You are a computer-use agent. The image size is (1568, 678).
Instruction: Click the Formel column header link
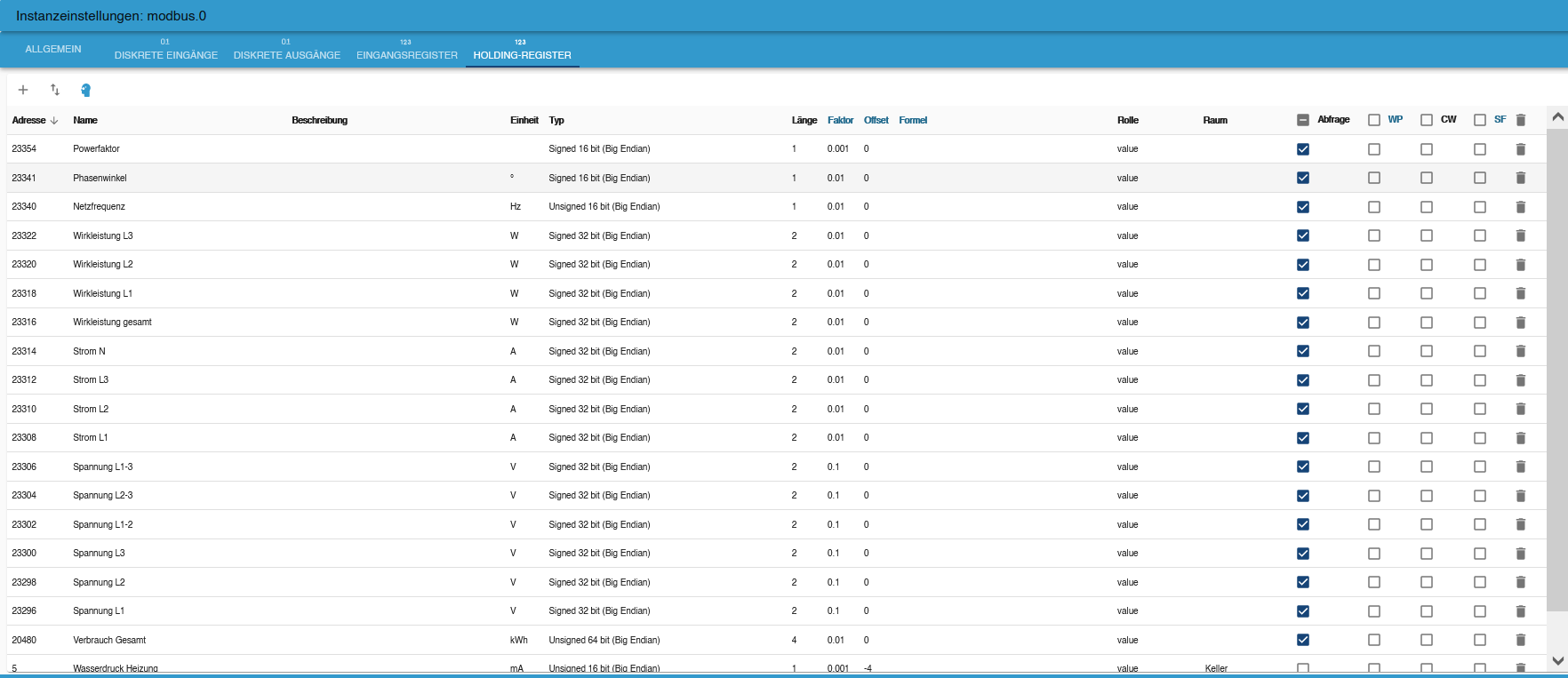(913, 120)
